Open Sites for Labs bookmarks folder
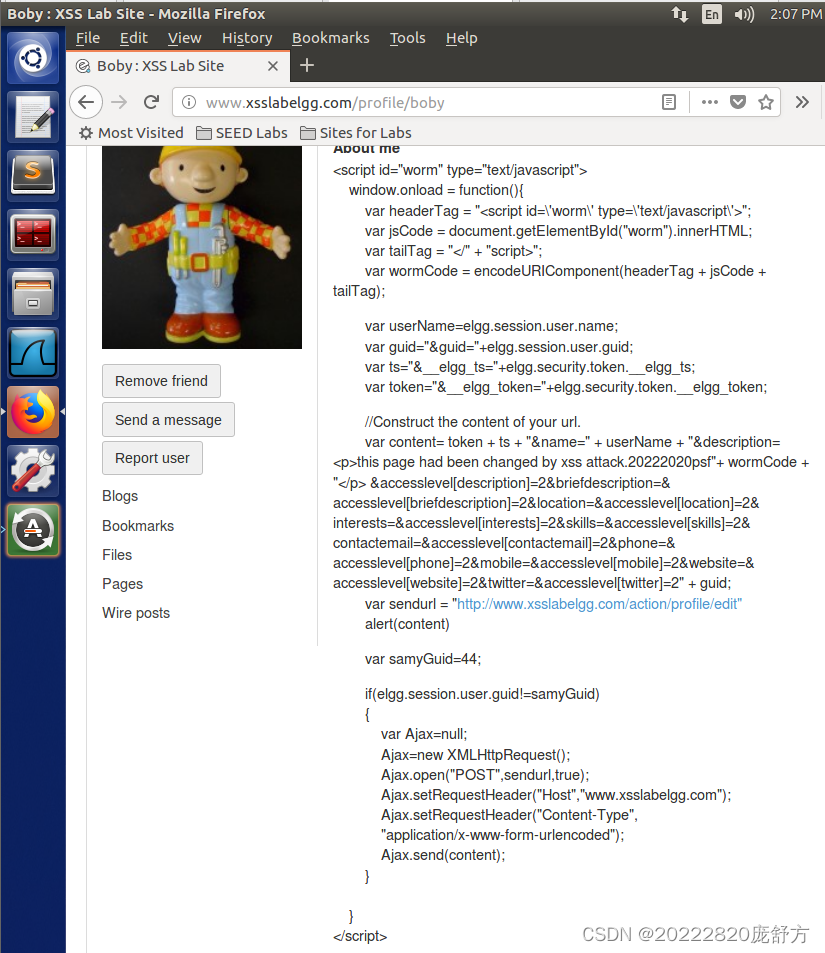This screenshot has width=825, height=953. 356,133
